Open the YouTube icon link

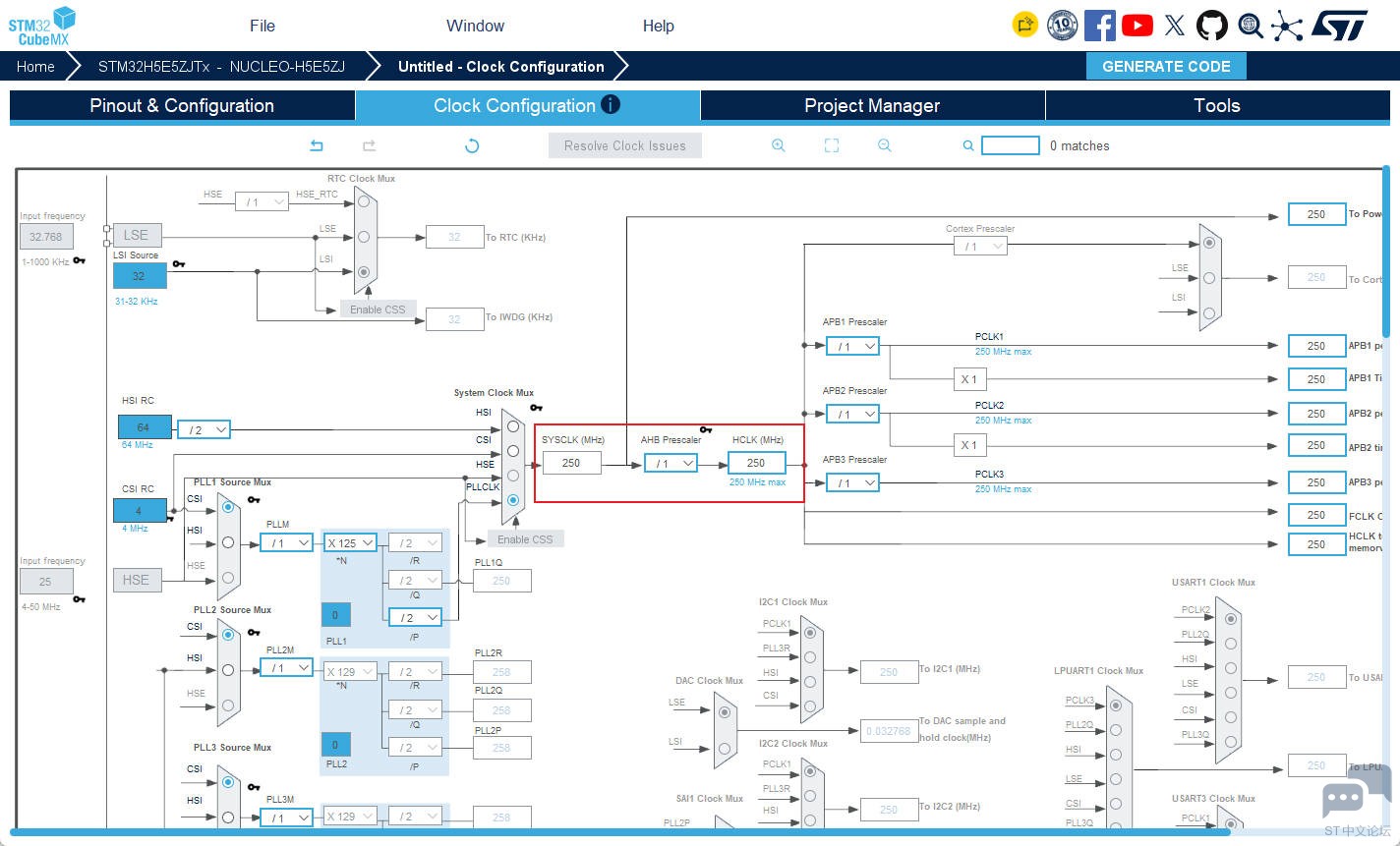1137,25
